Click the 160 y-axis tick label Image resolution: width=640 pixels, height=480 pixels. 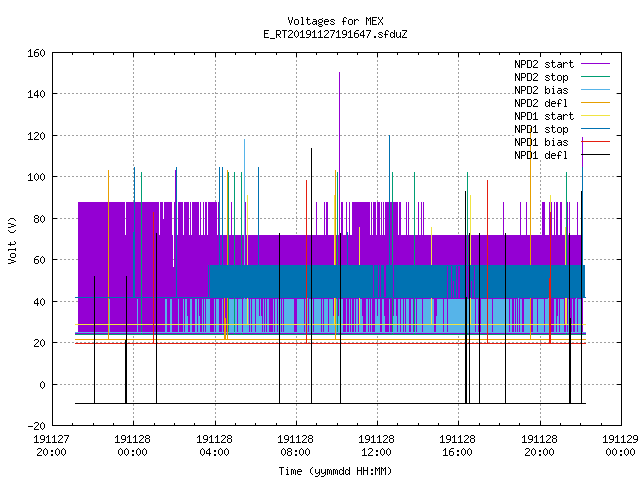click(x=36, y=53)
